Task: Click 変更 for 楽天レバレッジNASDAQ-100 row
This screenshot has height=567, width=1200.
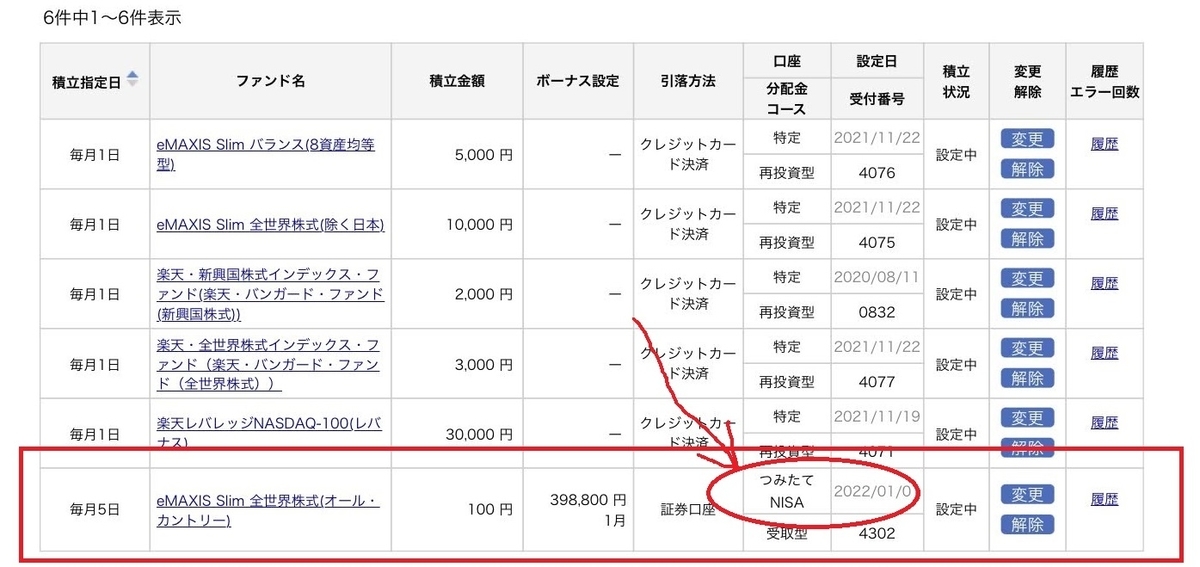Action: [1027, 418]
